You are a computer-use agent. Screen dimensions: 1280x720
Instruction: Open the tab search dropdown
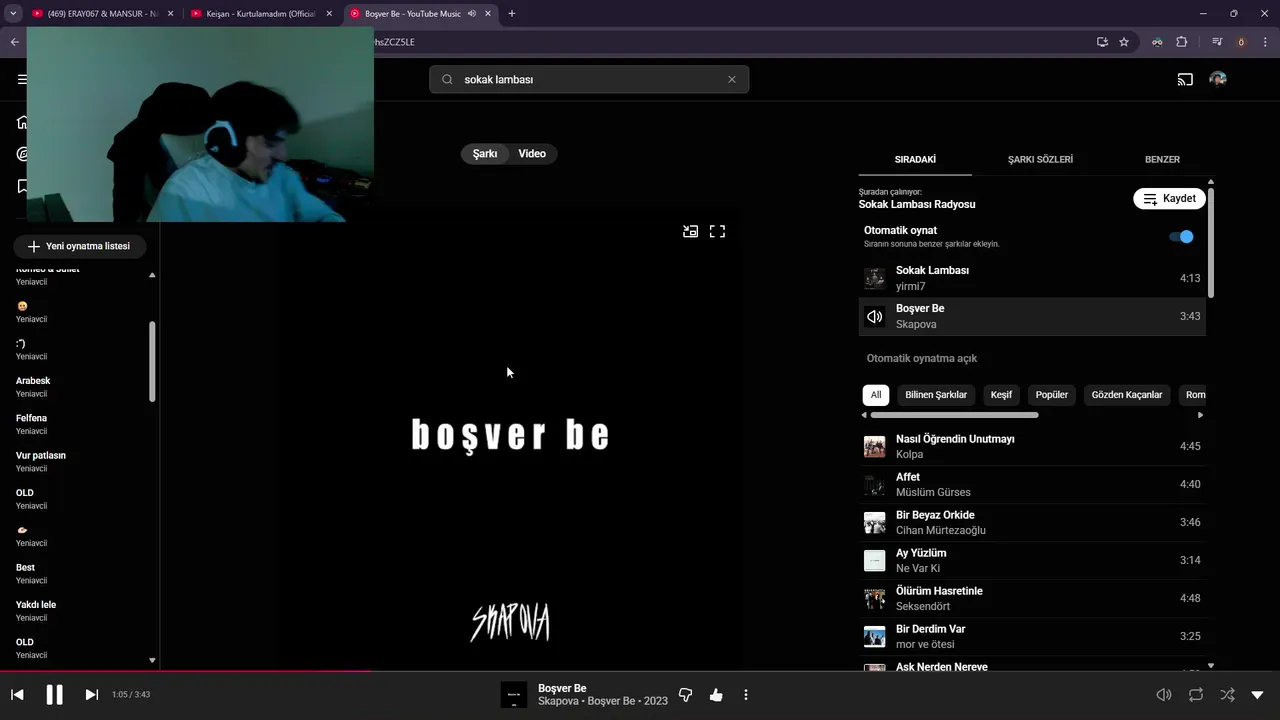pos(13,13)
